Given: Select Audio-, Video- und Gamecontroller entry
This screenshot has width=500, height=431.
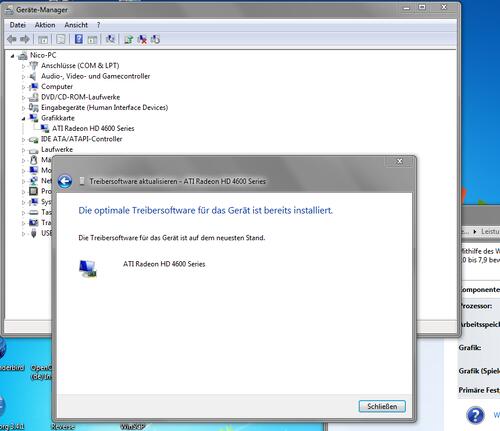Looking at the screenshot, I should (x=95, y=76).
